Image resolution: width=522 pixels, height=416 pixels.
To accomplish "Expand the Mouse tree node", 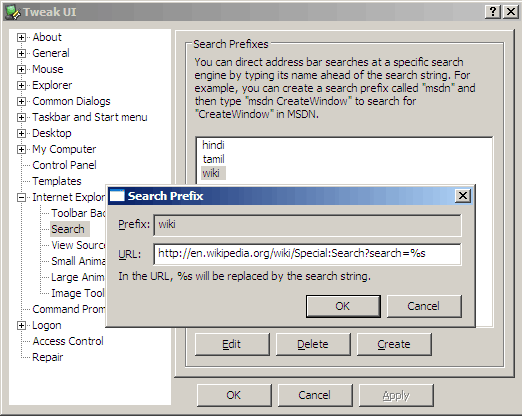I will click(21, 69).
